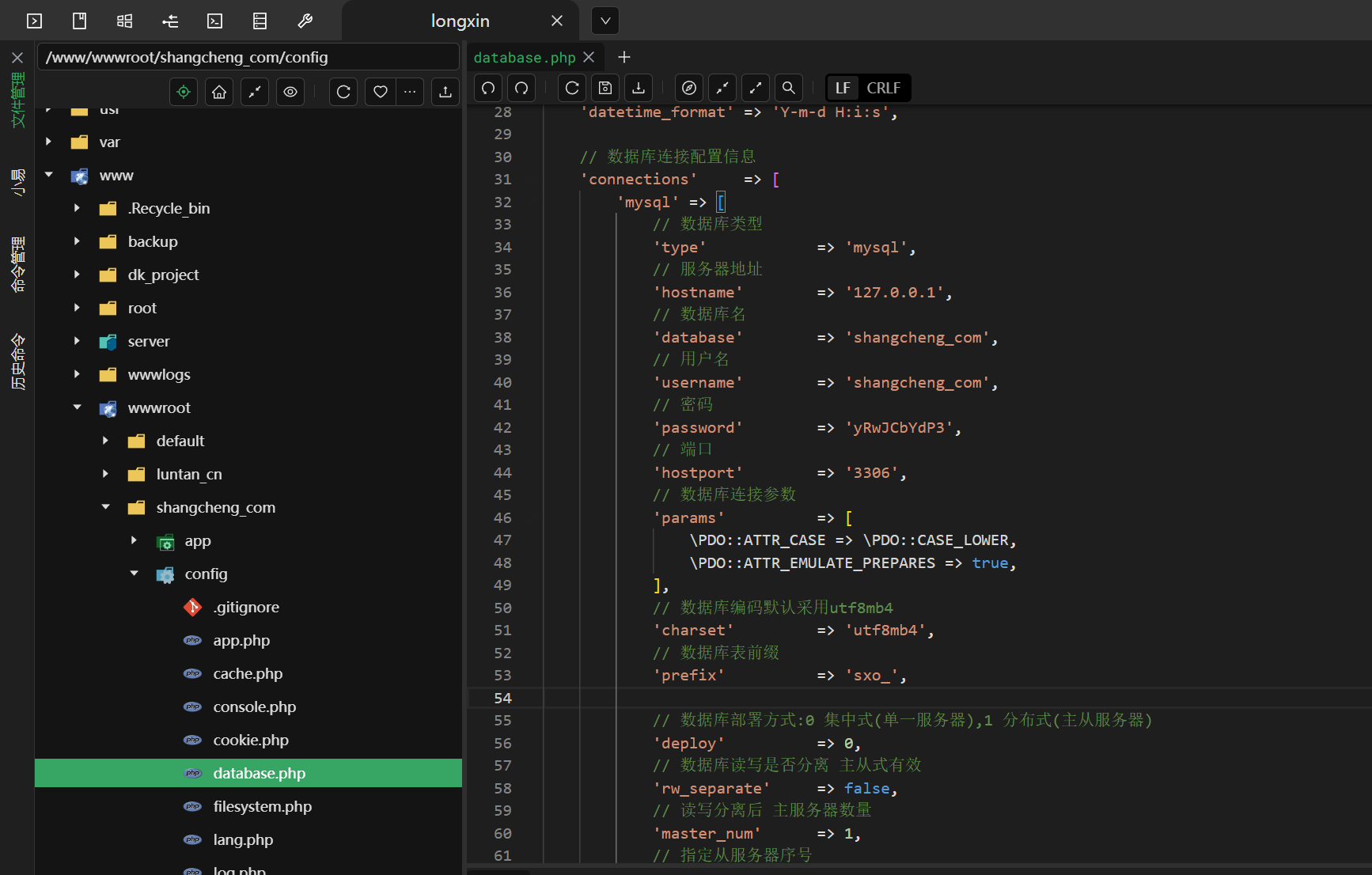The image size is (1372, 875).
Task: Click the upload icon in file panel
Action: [x=445, y=92]
